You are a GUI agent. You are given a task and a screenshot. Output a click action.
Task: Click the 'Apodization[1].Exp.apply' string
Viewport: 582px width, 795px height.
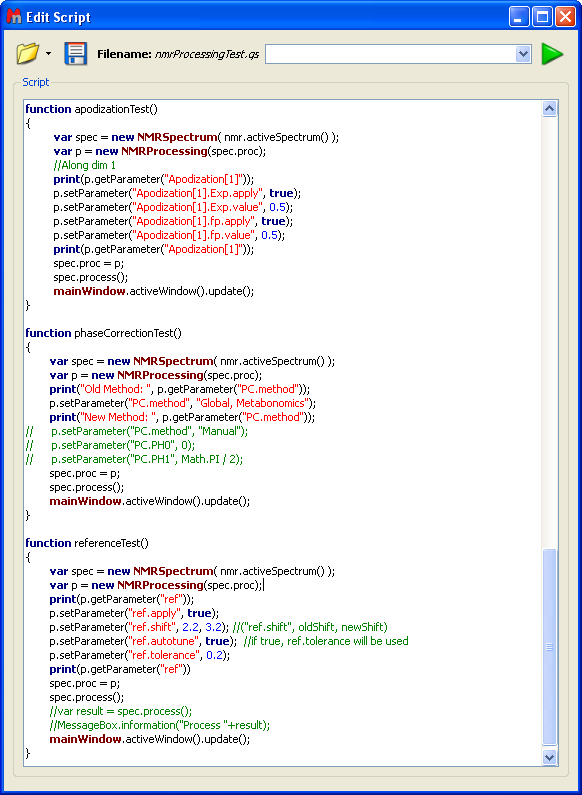click(197, 193)
